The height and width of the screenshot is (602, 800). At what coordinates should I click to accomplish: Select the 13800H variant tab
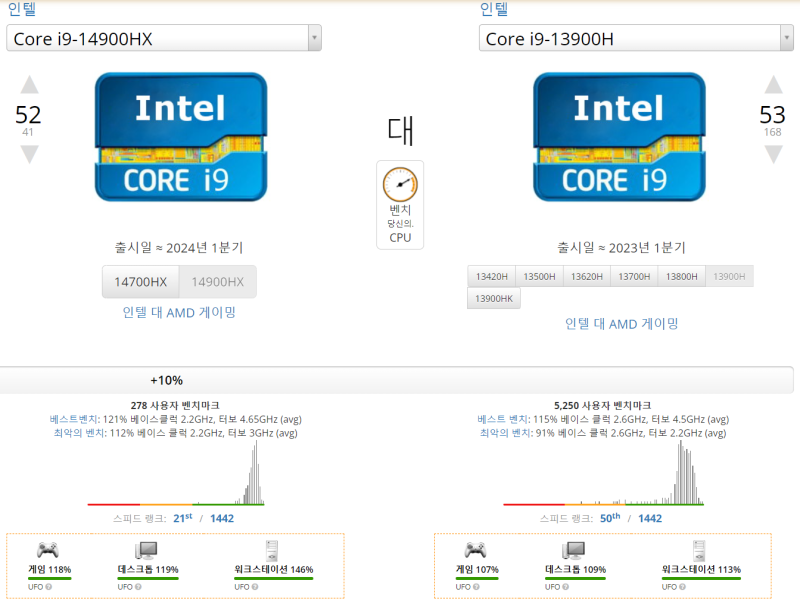point(682,277)
